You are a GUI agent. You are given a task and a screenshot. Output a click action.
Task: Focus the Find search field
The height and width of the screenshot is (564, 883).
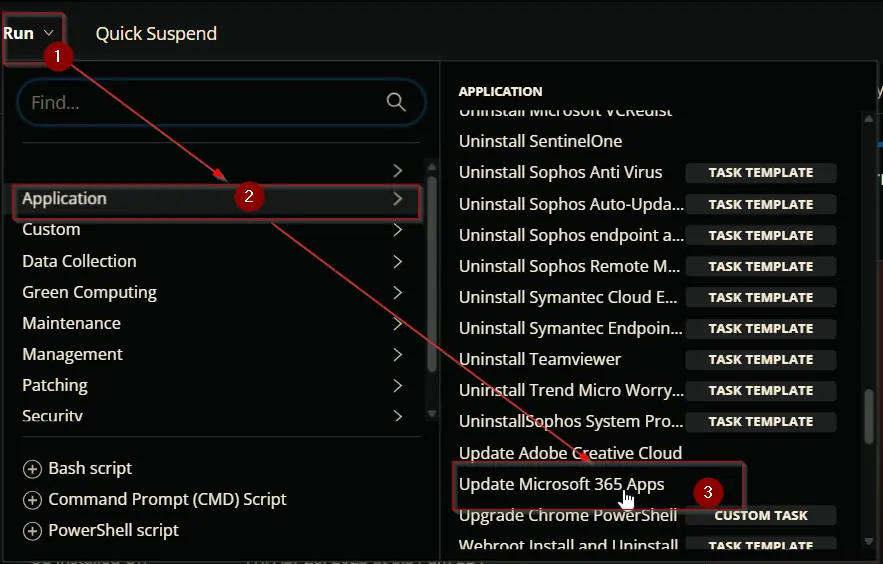click(x=221, y=102)
